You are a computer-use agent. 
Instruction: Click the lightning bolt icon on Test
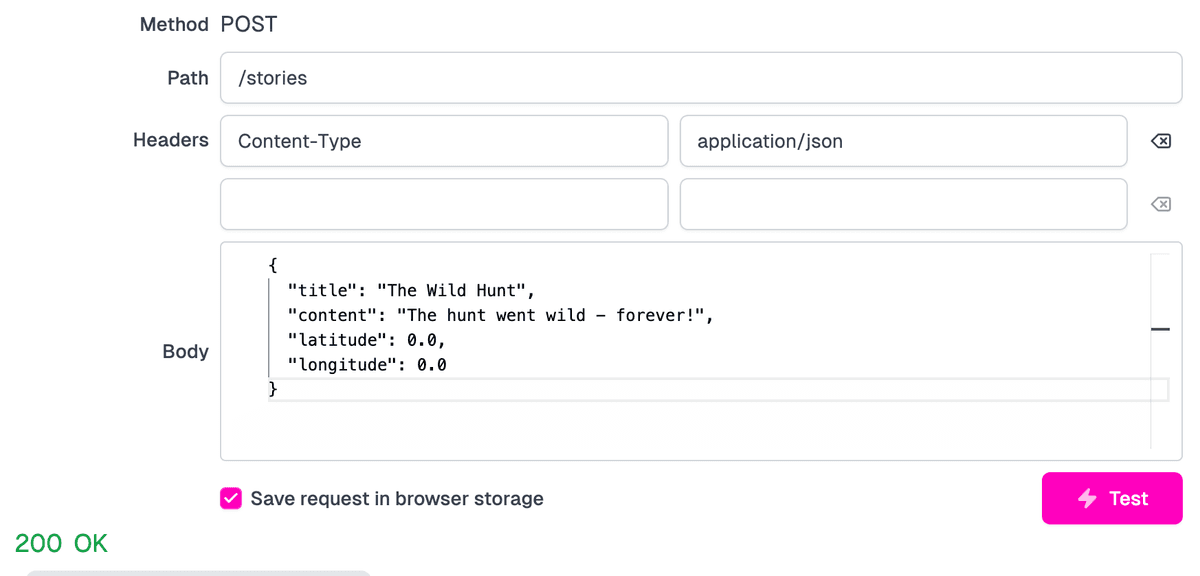click(1087, 499)
